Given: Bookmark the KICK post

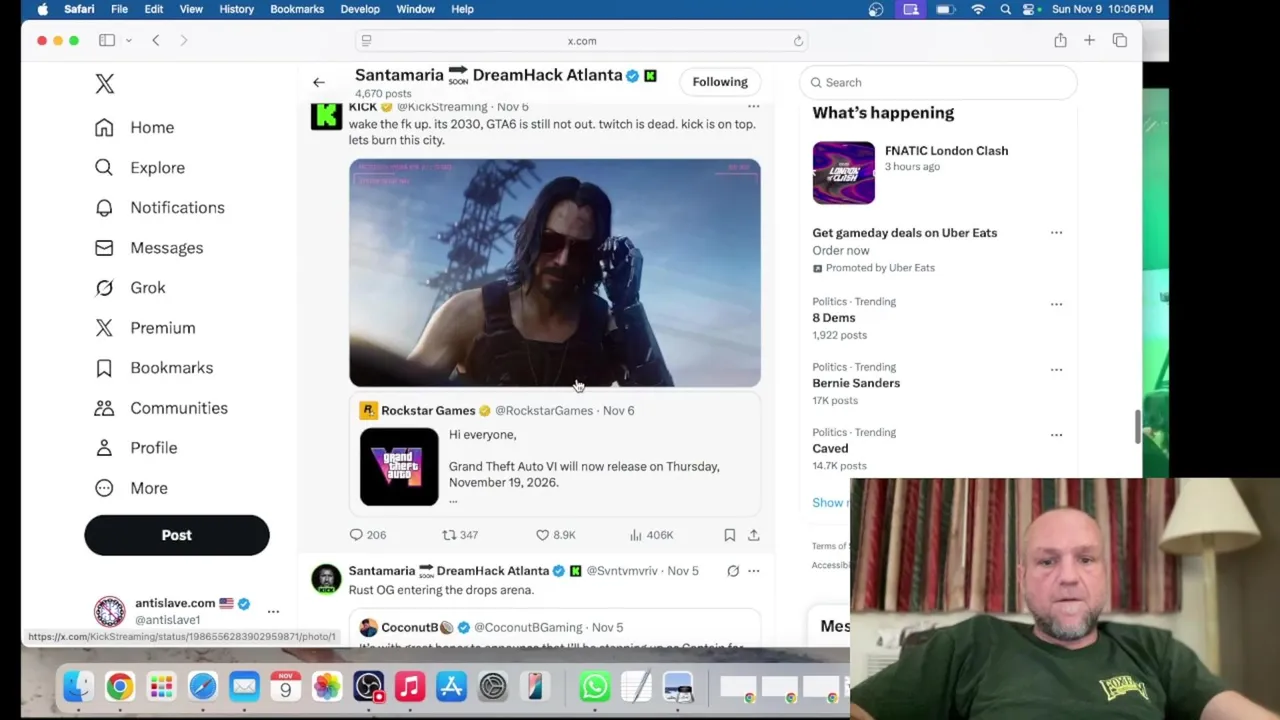Looking at the screenshot, I should tap(730, 535).
